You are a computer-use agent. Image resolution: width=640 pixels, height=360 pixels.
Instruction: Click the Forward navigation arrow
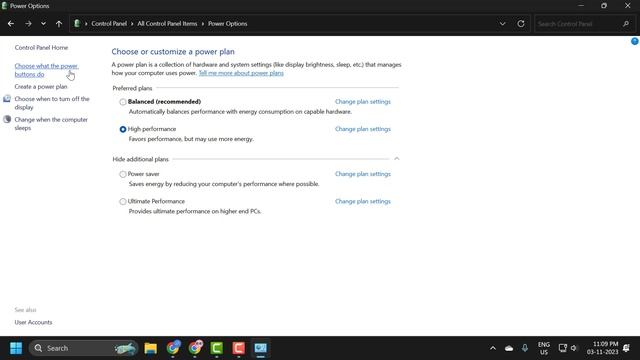[28, 24]
